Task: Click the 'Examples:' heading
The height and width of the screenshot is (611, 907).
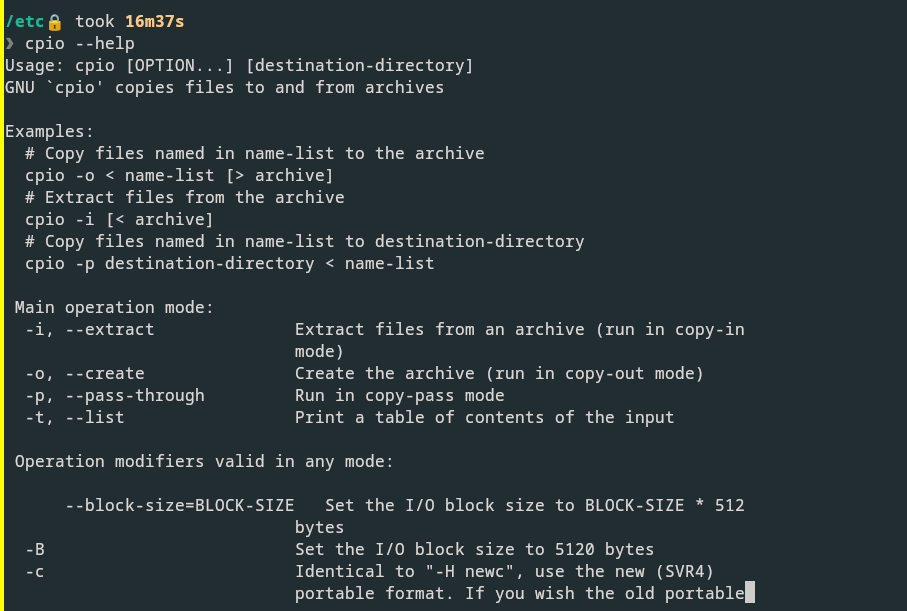Action: click(x=49, y=131)
